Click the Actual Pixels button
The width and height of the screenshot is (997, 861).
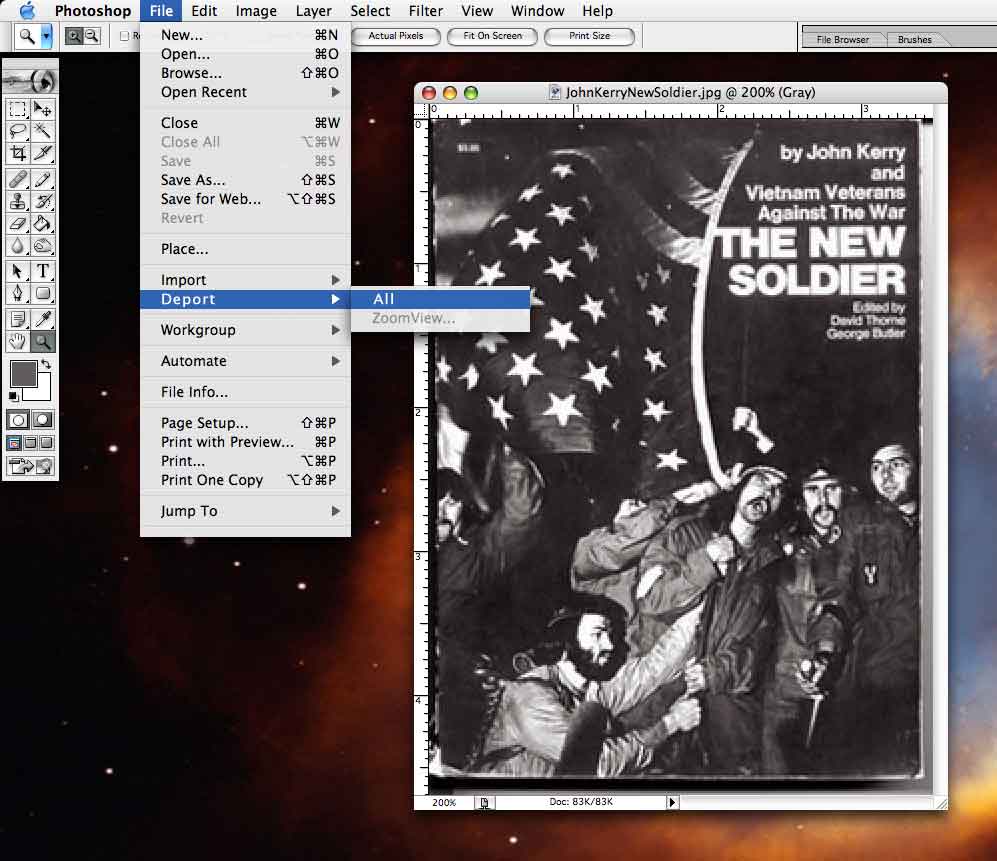[395, 36]
